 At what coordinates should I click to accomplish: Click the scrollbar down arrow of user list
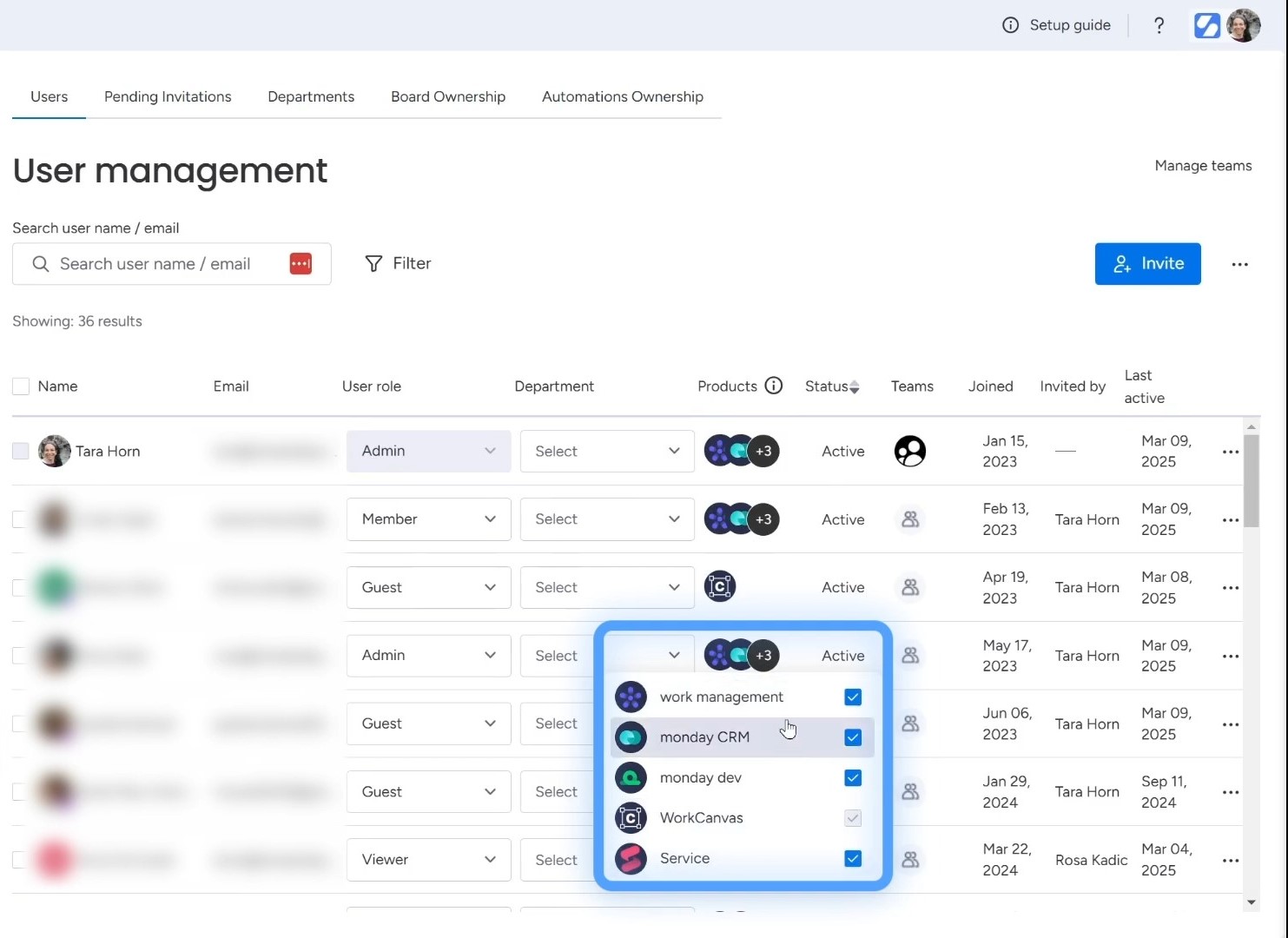[1251, 902]
